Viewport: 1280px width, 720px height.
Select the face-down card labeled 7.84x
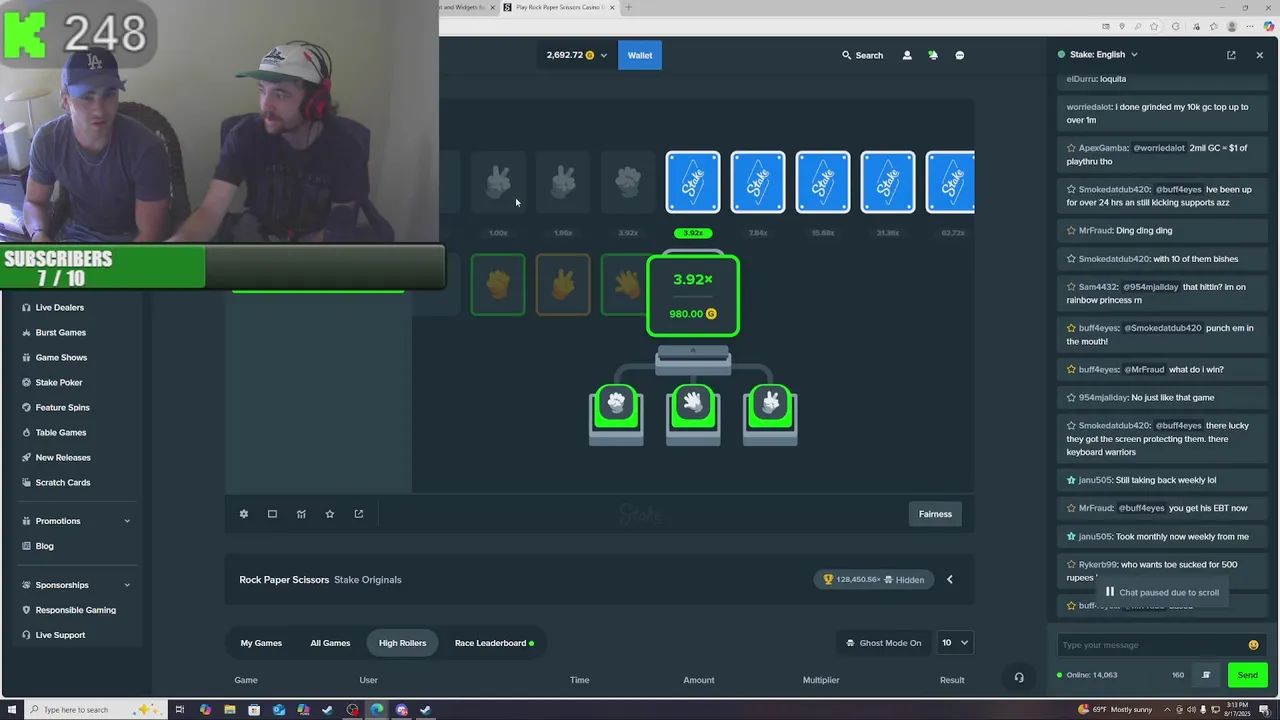point(758,182)
